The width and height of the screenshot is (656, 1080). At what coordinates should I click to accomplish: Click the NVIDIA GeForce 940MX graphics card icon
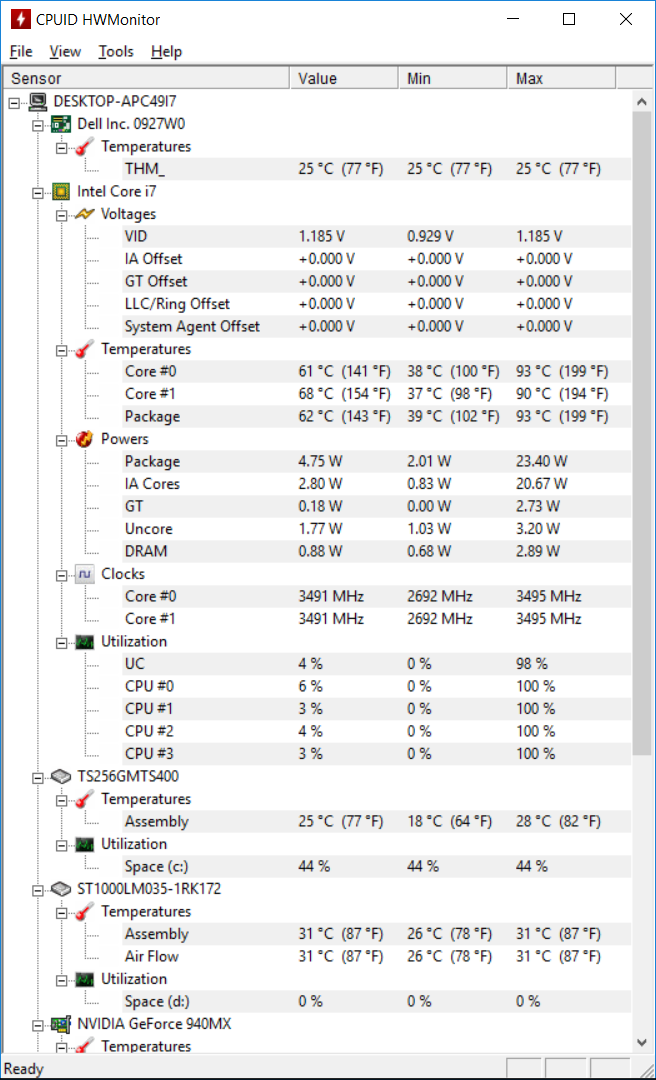61,1024
